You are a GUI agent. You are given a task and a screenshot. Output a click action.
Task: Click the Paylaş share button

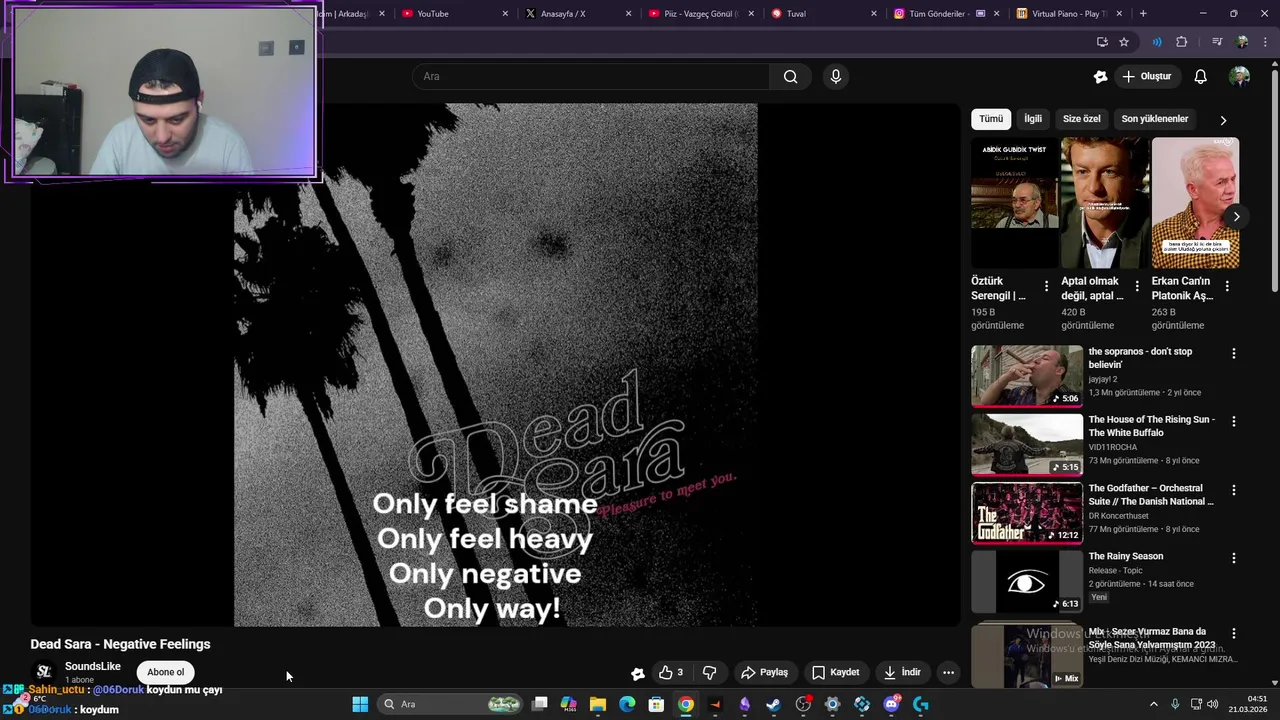[x=764, y=672]
